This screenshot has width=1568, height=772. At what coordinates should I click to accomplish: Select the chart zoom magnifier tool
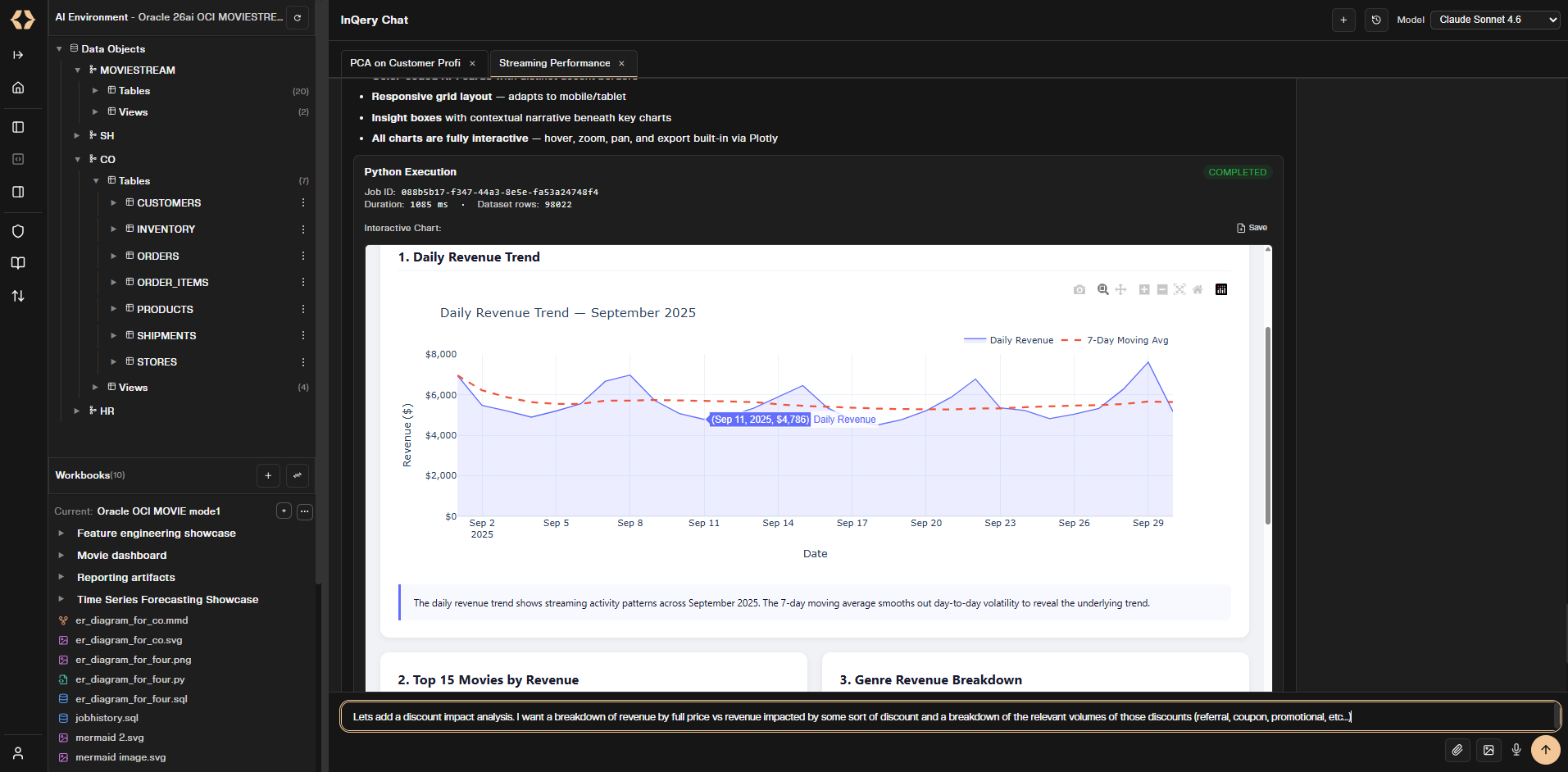click(1103, 289)
